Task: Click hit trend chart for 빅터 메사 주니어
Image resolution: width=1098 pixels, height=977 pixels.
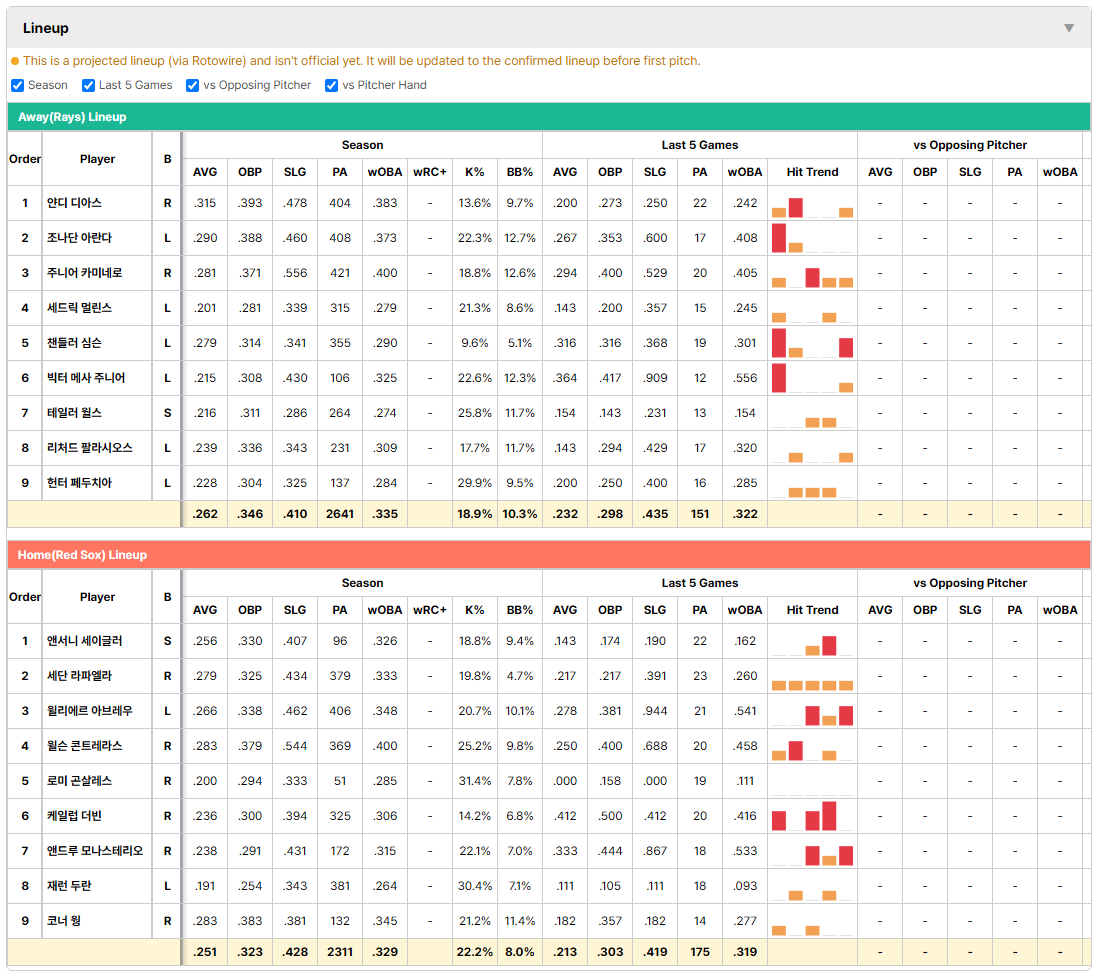Action: coord(812,378)
